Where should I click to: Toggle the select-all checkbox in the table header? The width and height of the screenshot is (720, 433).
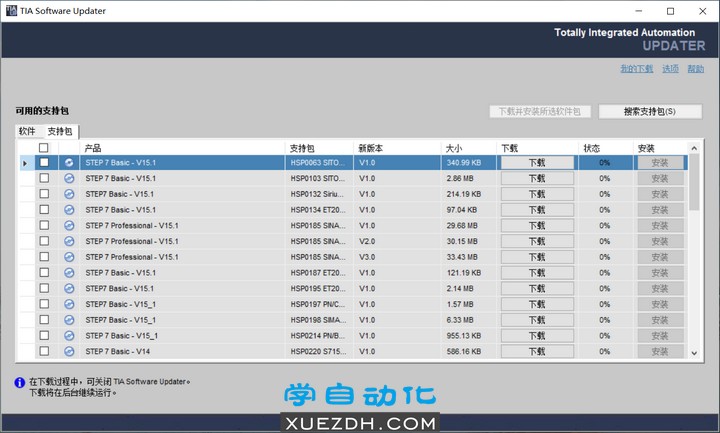click(44, 147)
